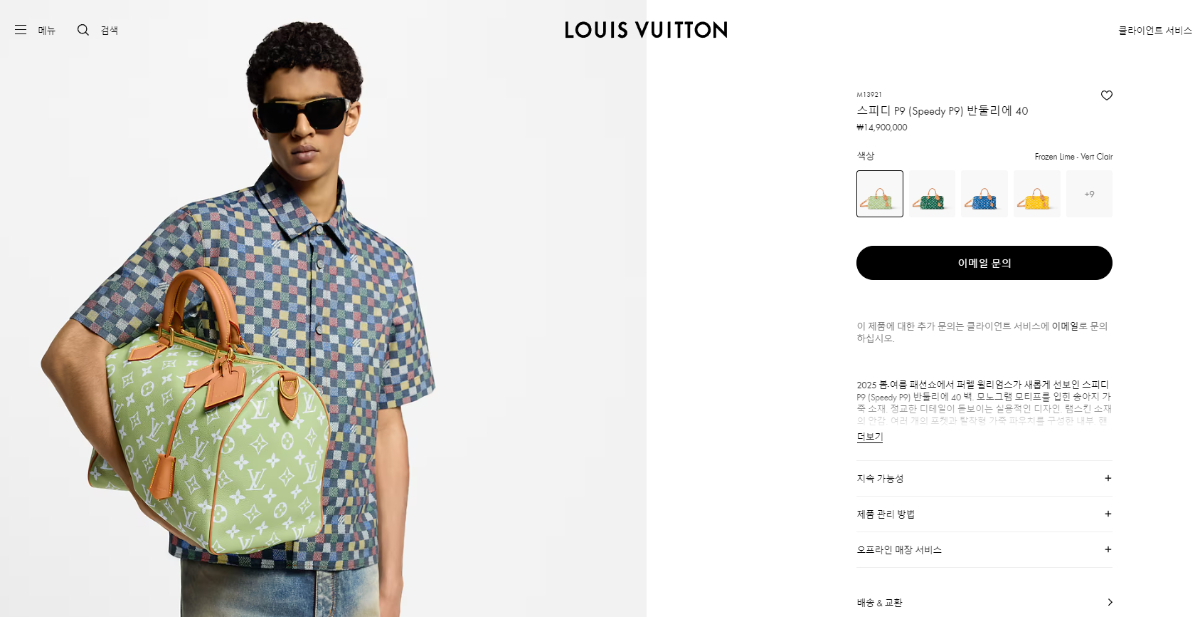The height and width of the screenshot is (617, 1200).
Task: Open the 메뉴 text label
Action: pos(47,30)
